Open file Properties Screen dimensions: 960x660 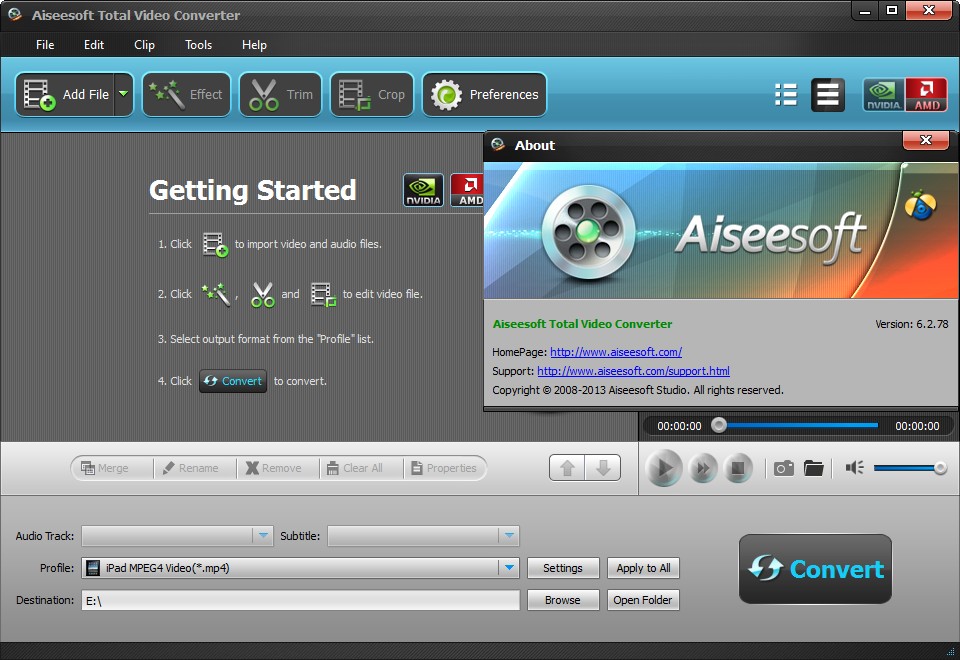coord(444,468)
